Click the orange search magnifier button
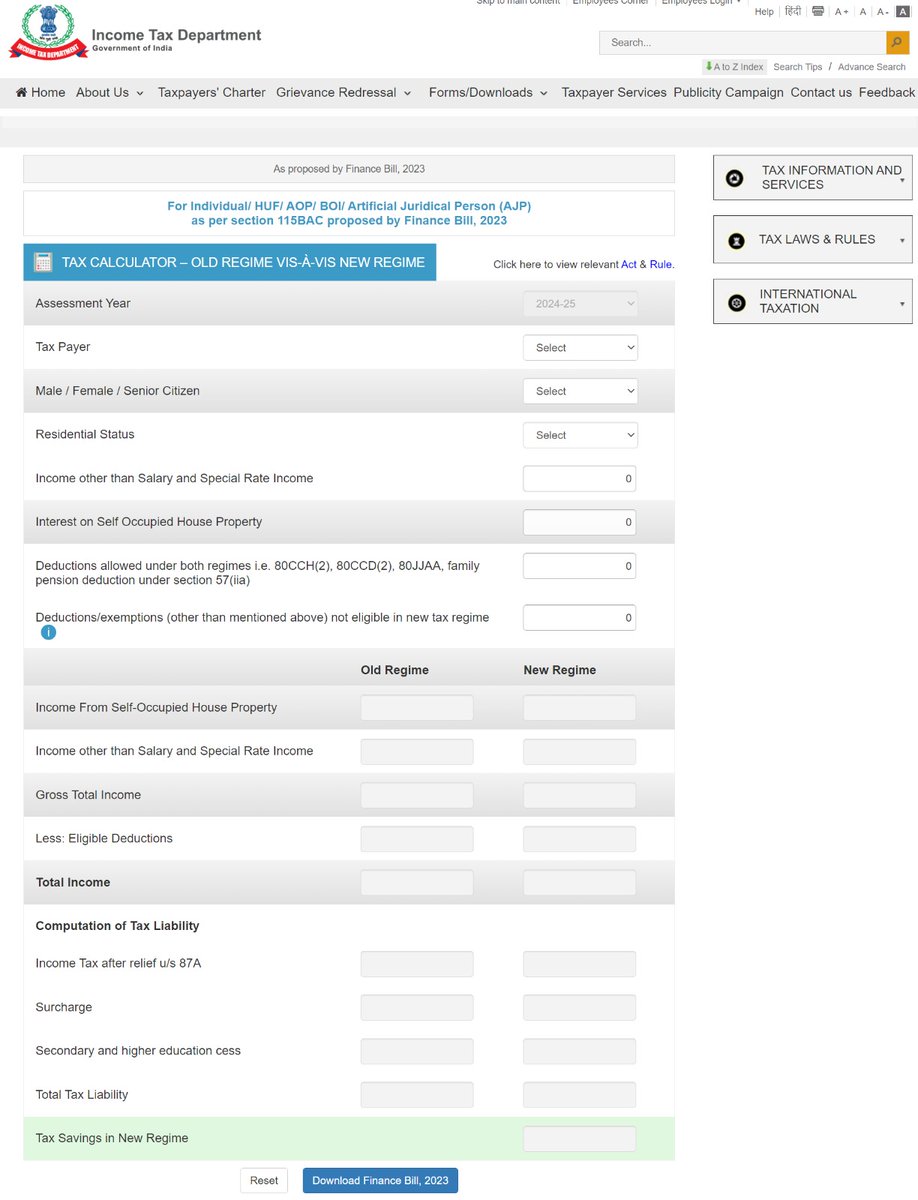 point(898,42)
